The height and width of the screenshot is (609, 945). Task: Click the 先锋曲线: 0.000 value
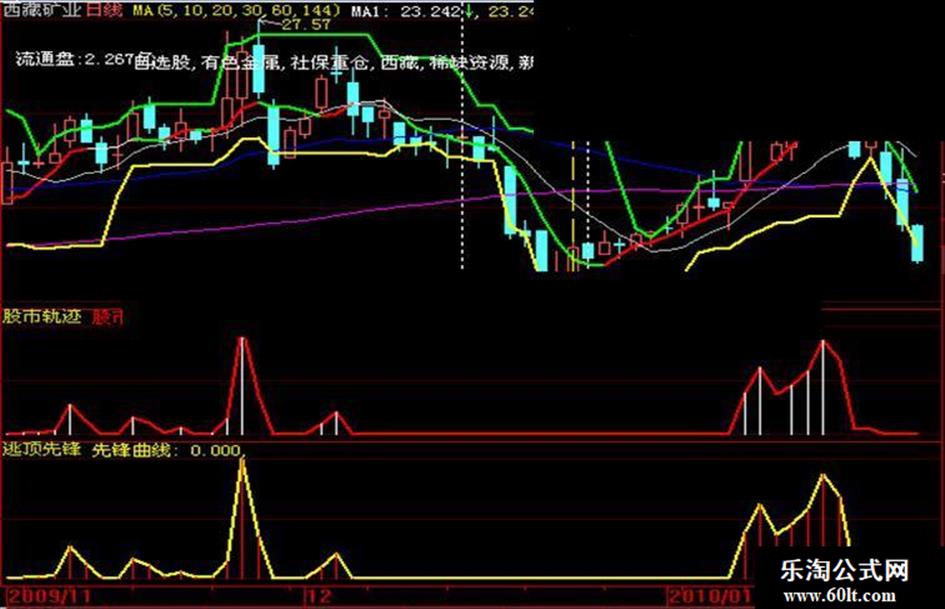pyautogui.click(x=168, y=450)
